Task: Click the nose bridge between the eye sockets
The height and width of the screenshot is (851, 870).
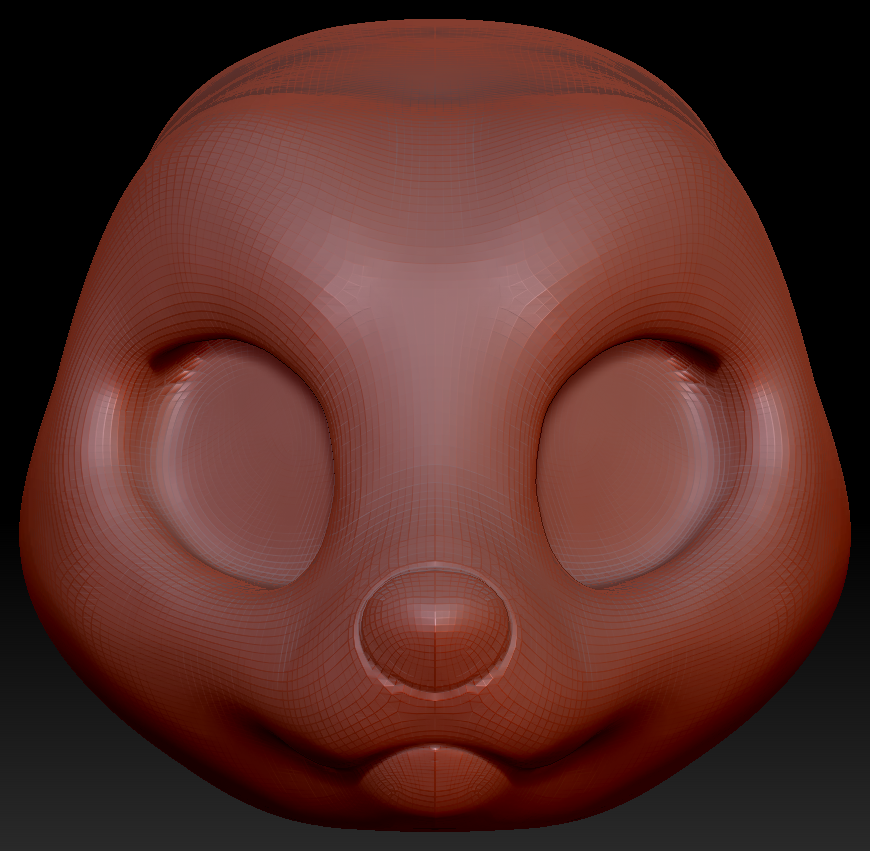Action: (x=435, y=400)
